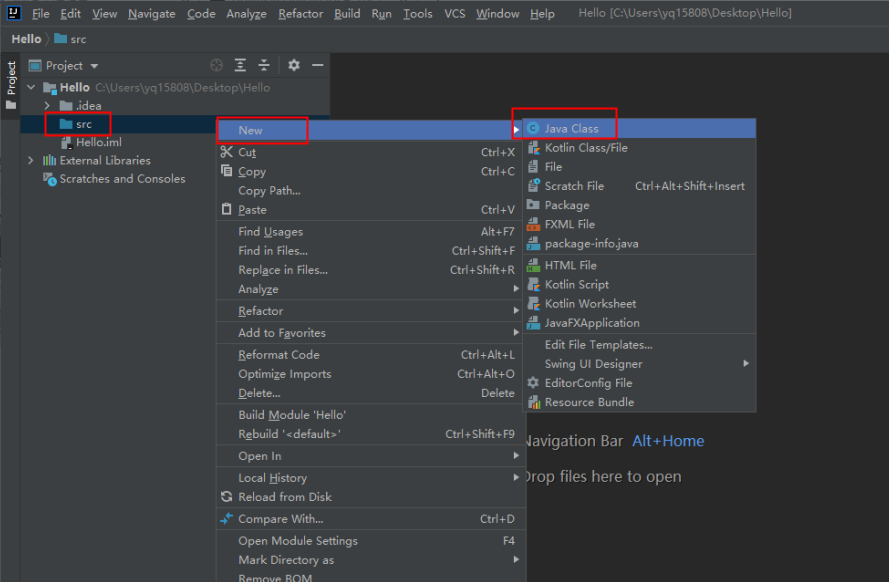The height and width of the screenshot is (582, 889).
Task: Click the Java Class 'C' icon
Action: pos(533,129)
